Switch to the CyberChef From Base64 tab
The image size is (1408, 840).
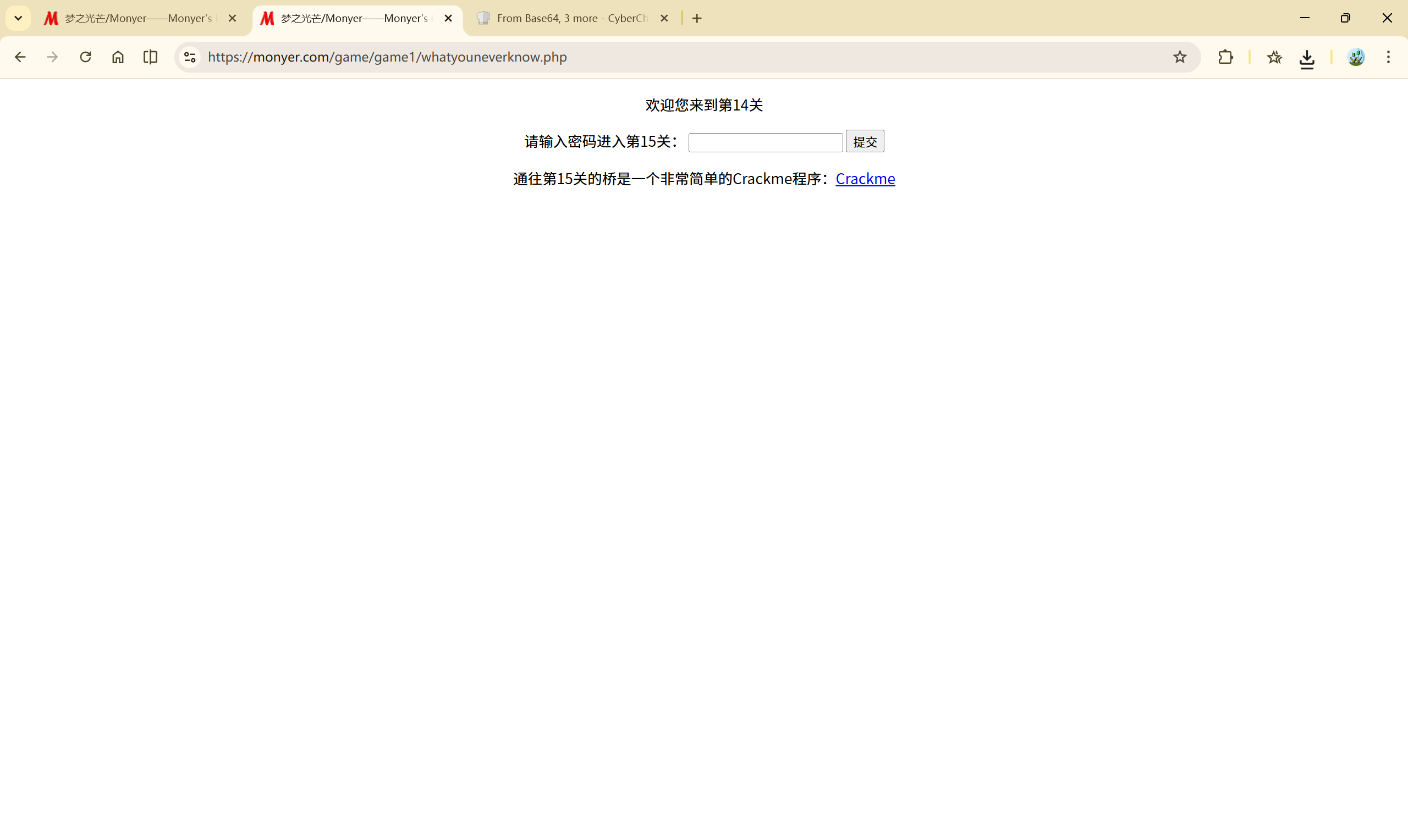[569, 19]
